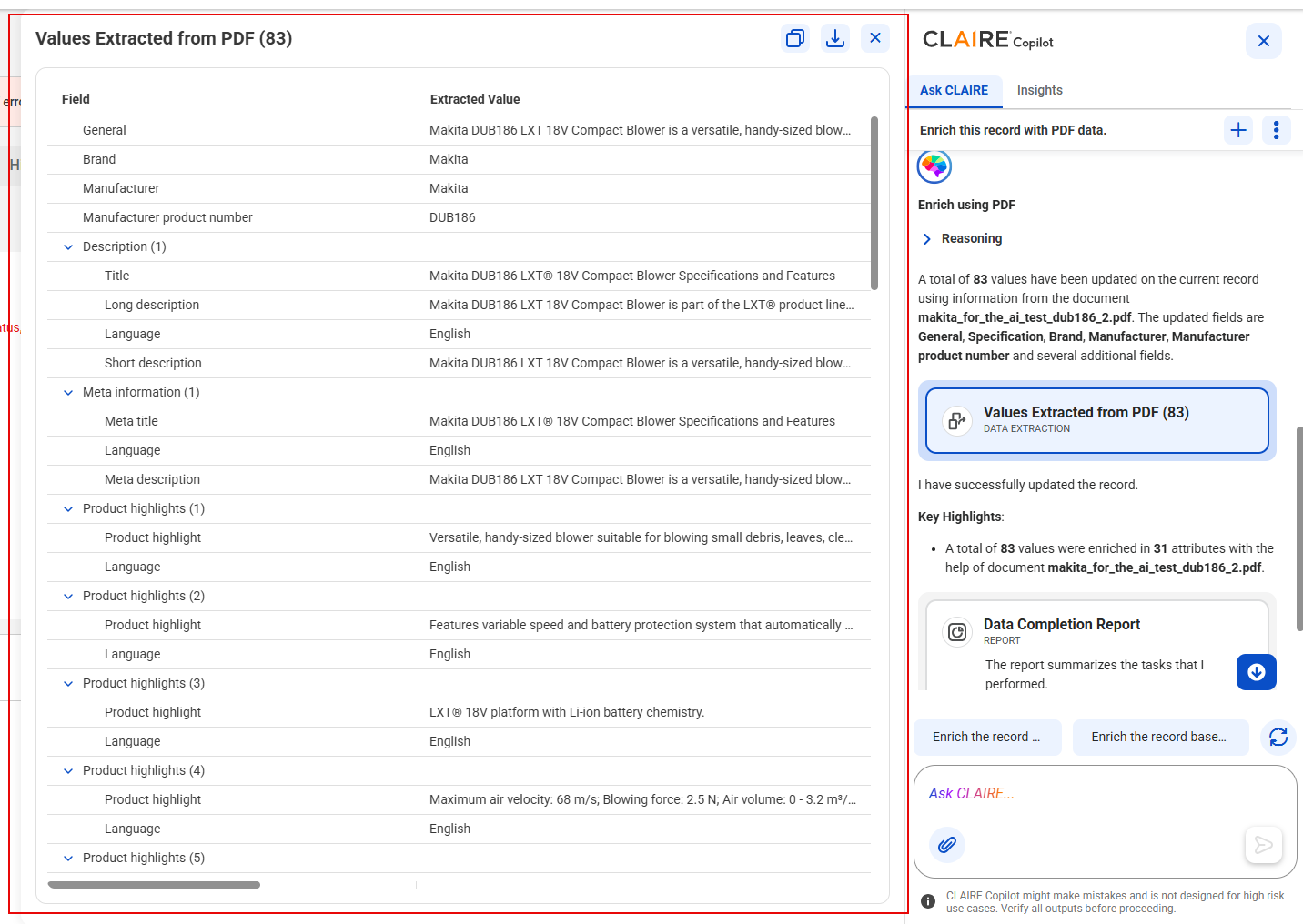The height and width of the screenshot is (924, 1303).
Task: Collapse the Product highlights (3) group
Action: [x=68, y=683]
